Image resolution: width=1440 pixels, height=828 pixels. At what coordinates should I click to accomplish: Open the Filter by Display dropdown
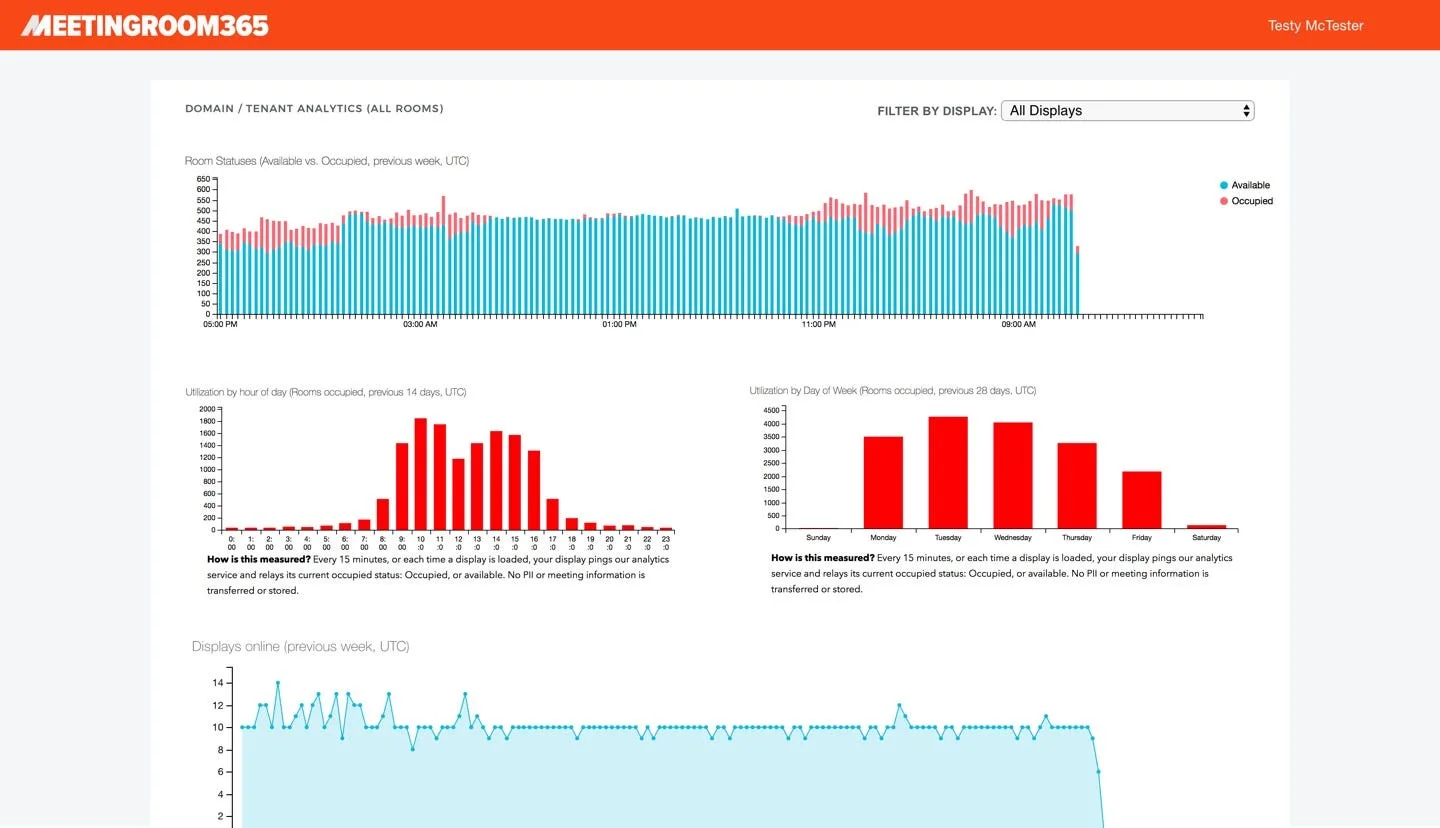tap(1127, 111)
